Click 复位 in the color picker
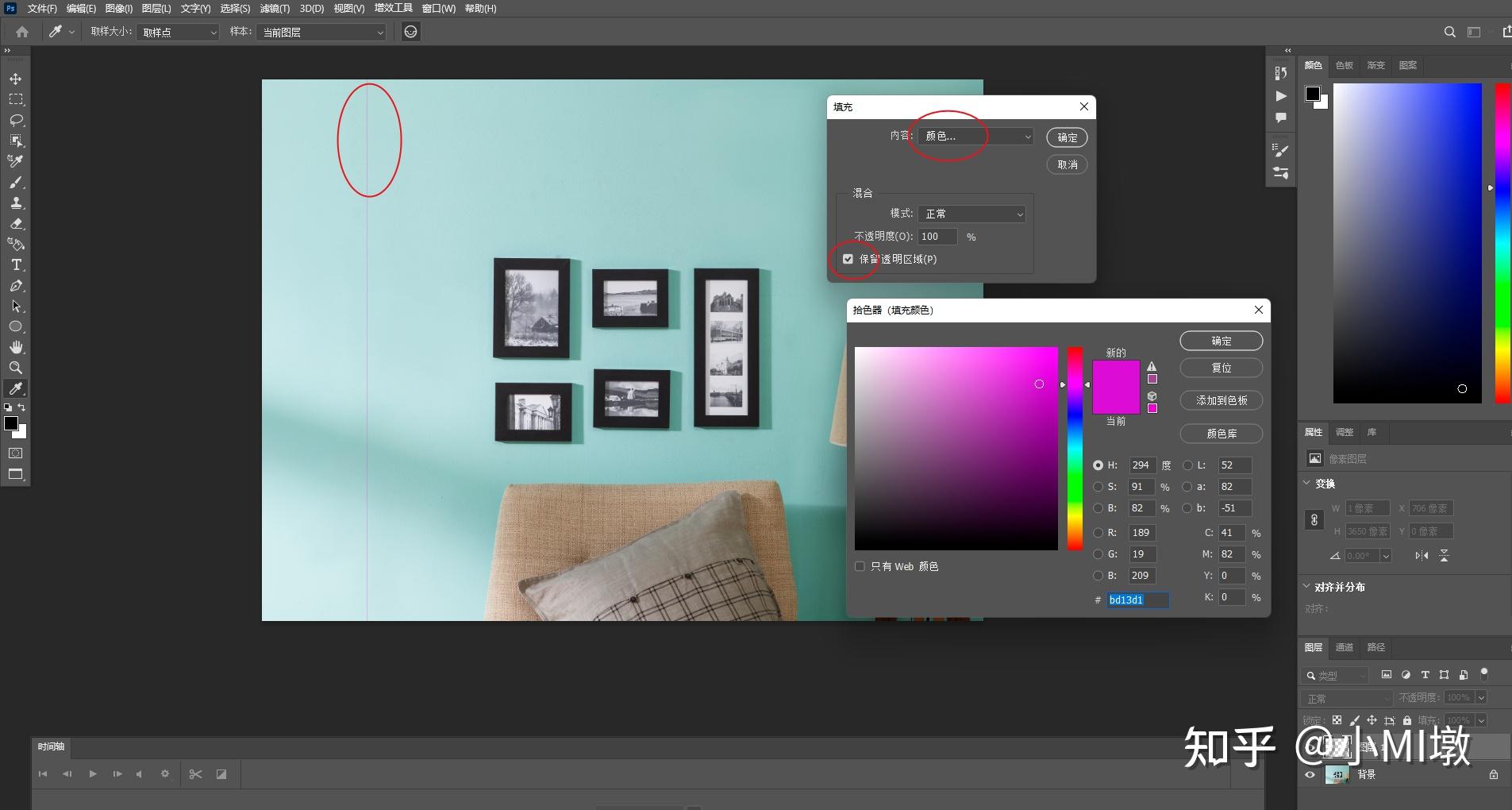The height and width of the screenshot is (810, 1512). tap(1222, 368)
